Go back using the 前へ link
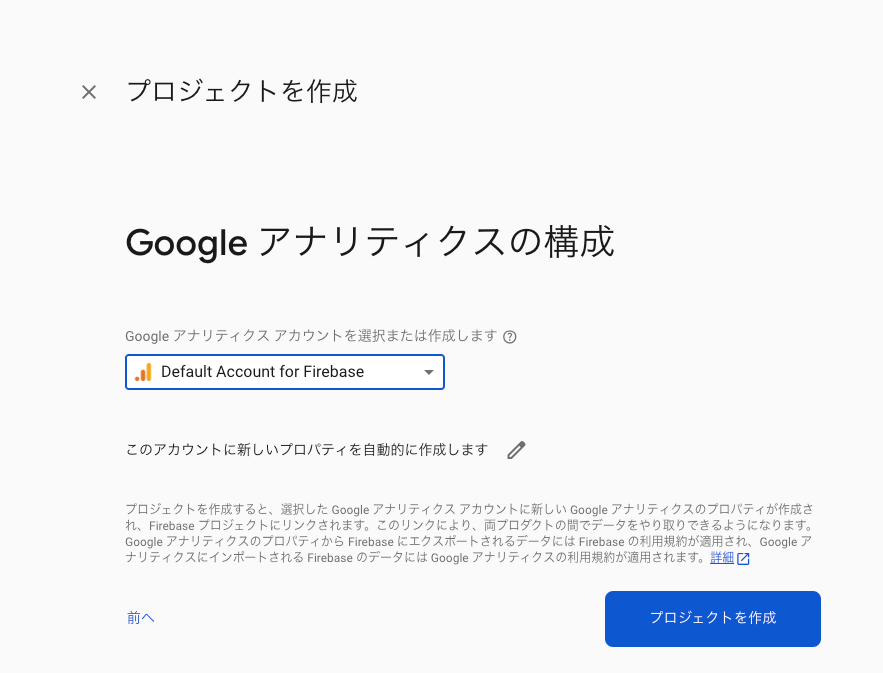 click(x=141, y=618)
